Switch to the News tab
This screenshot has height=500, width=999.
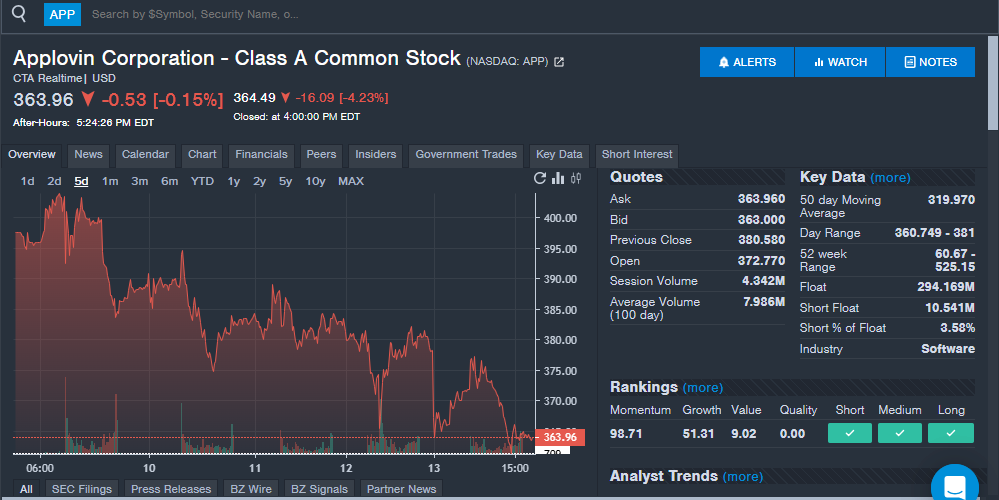[88, 155]
